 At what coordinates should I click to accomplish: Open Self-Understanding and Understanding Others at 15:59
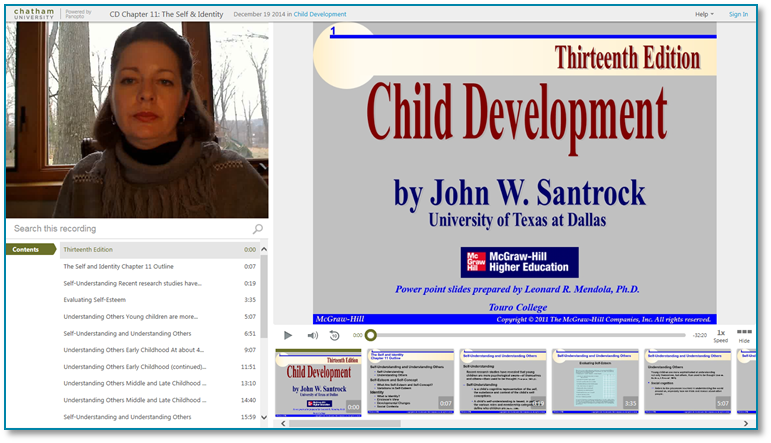[159, 417]
